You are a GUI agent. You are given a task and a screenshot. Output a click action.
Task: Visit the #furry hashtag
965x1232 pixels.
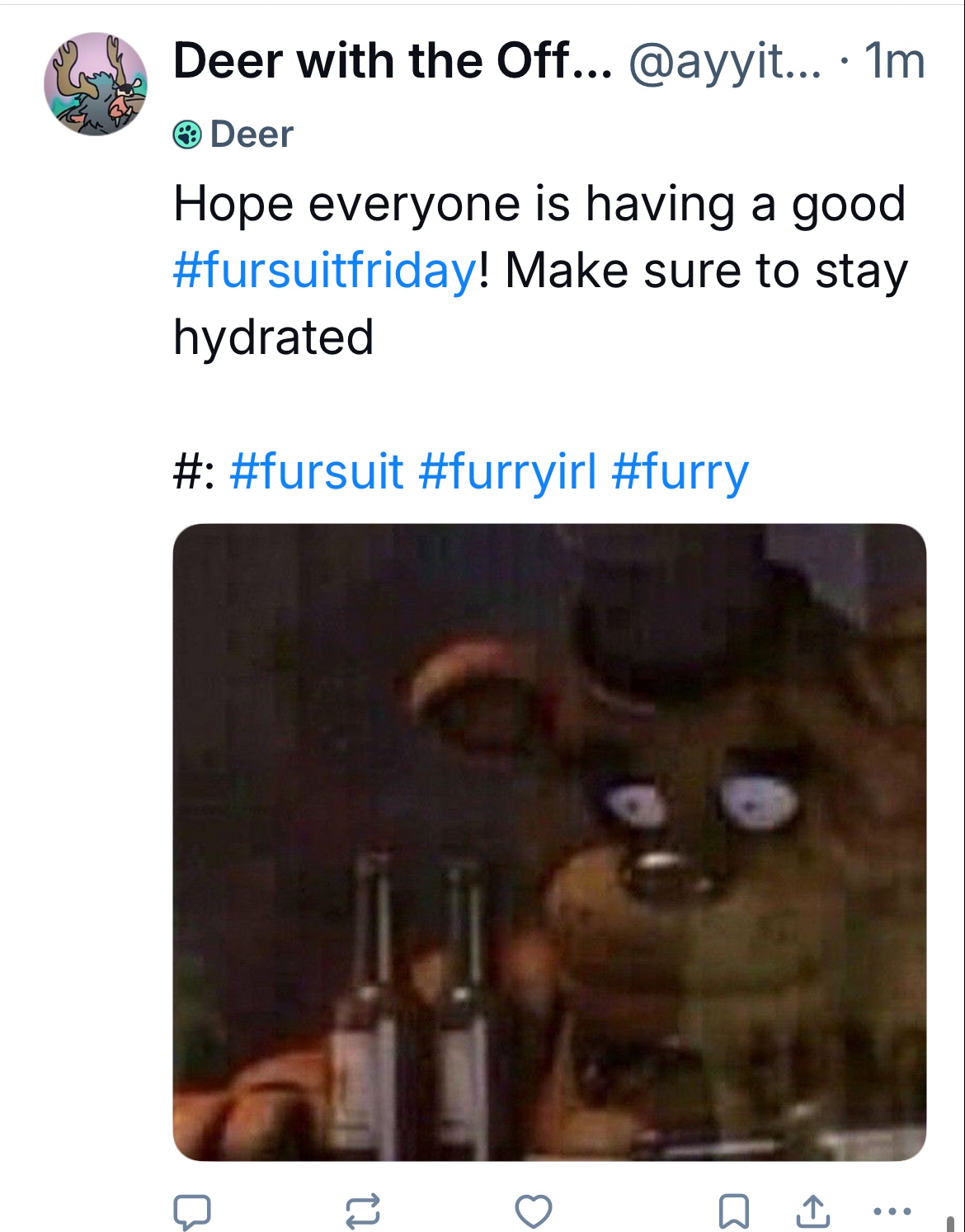click(680, 472)
